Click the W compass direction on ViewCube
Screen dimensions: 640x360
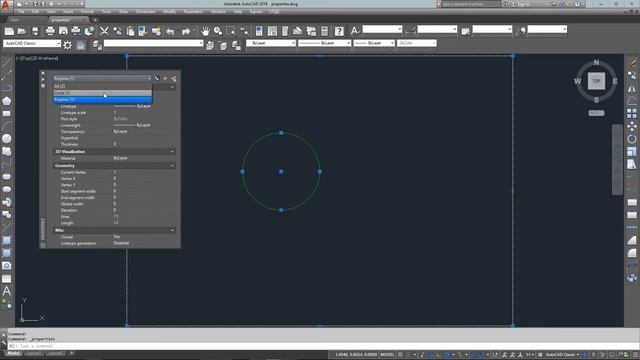[x=578, y=81]
